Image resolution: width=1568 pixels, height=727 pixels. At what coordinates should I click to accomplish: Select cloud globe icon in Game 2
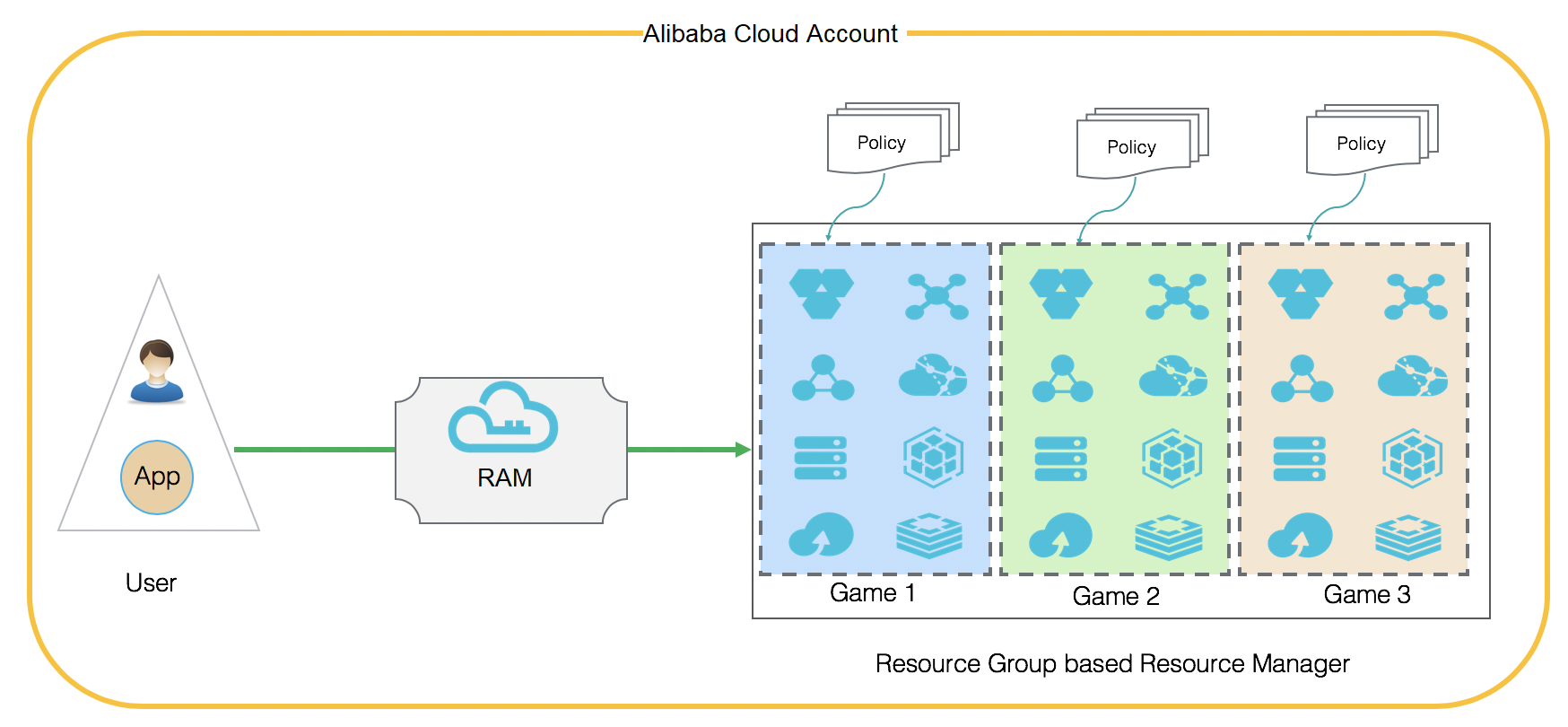[1173, 375]
